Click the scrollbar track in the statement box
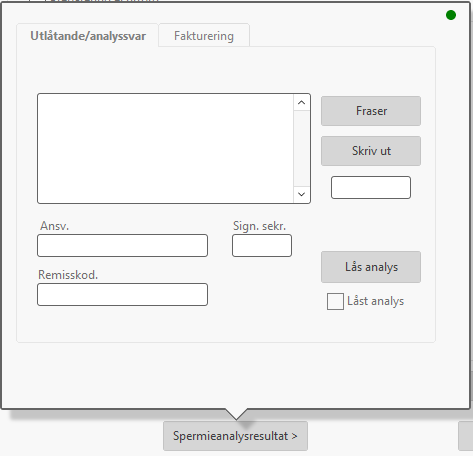The height and width of the screenshot is (456, 473). click(301, 149)
